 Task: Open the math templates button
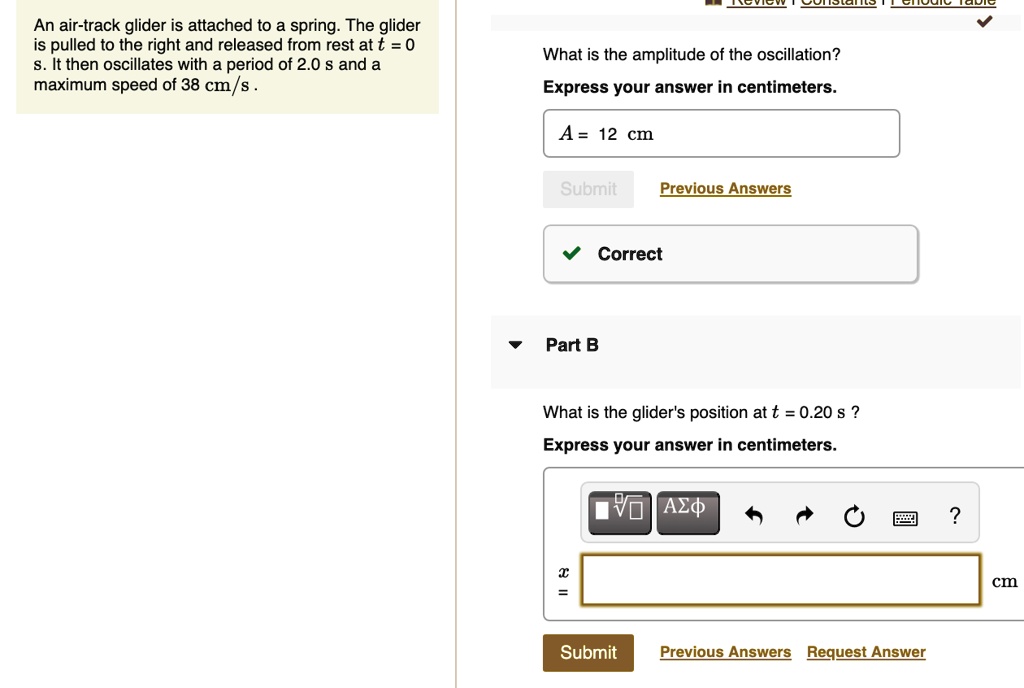tap(619, 513)
